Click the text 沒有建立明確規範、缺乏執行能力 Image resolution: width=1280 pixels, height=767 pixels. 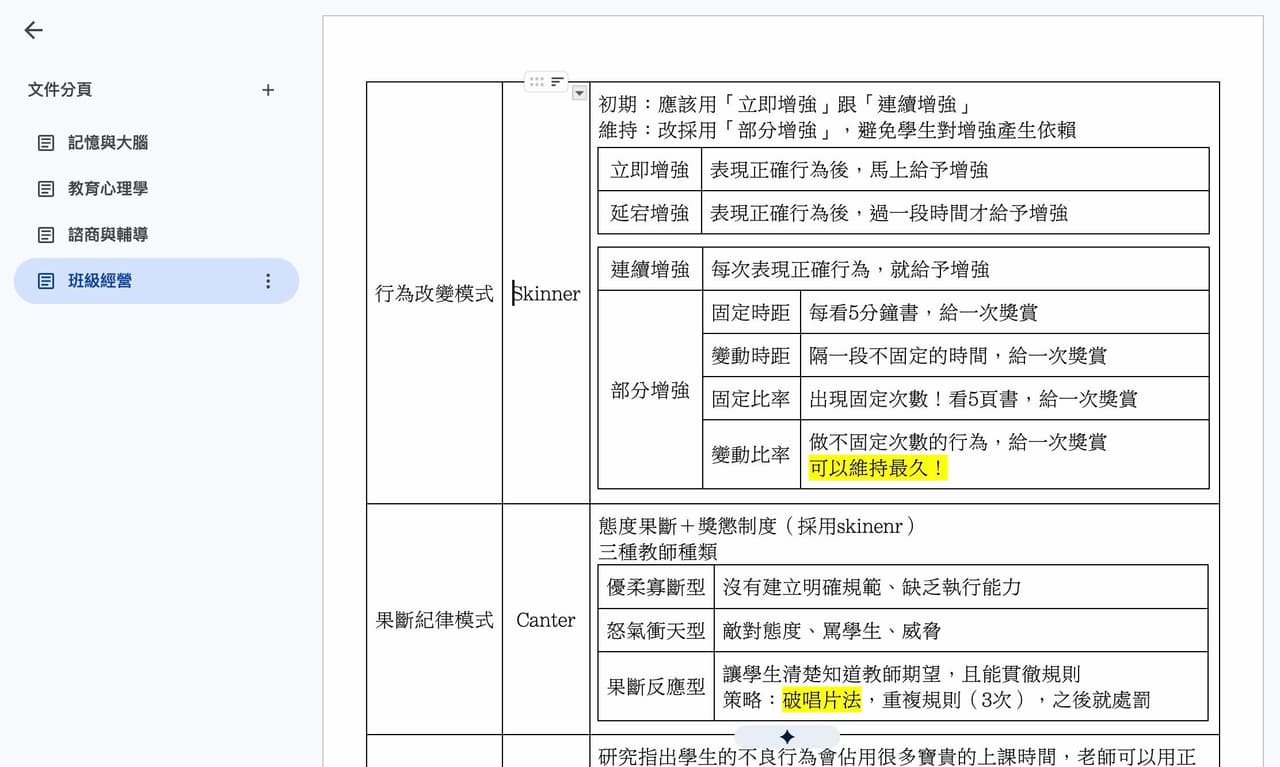point(872,587)
